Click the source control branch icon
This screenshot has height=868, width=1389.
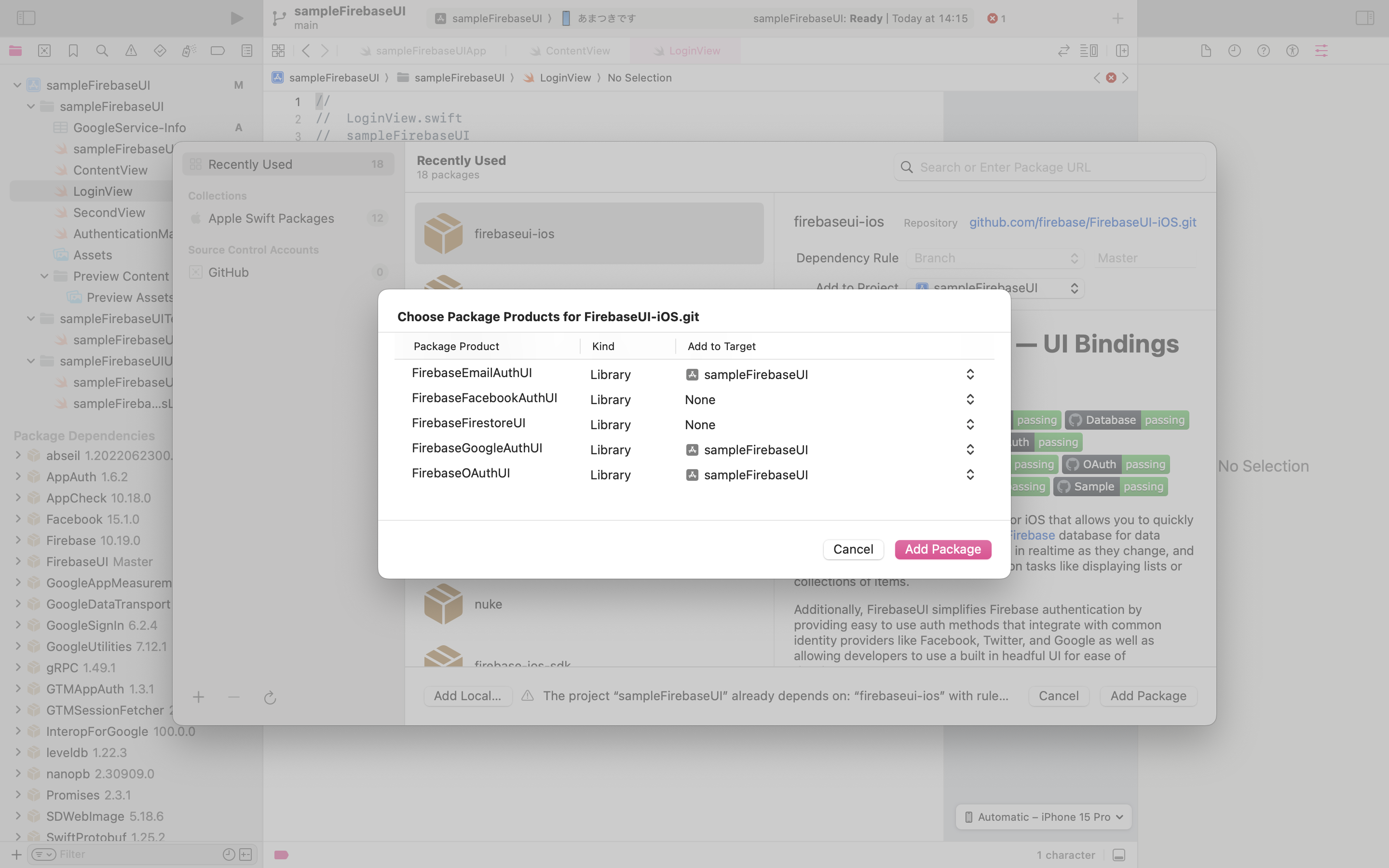pos(279,18)
